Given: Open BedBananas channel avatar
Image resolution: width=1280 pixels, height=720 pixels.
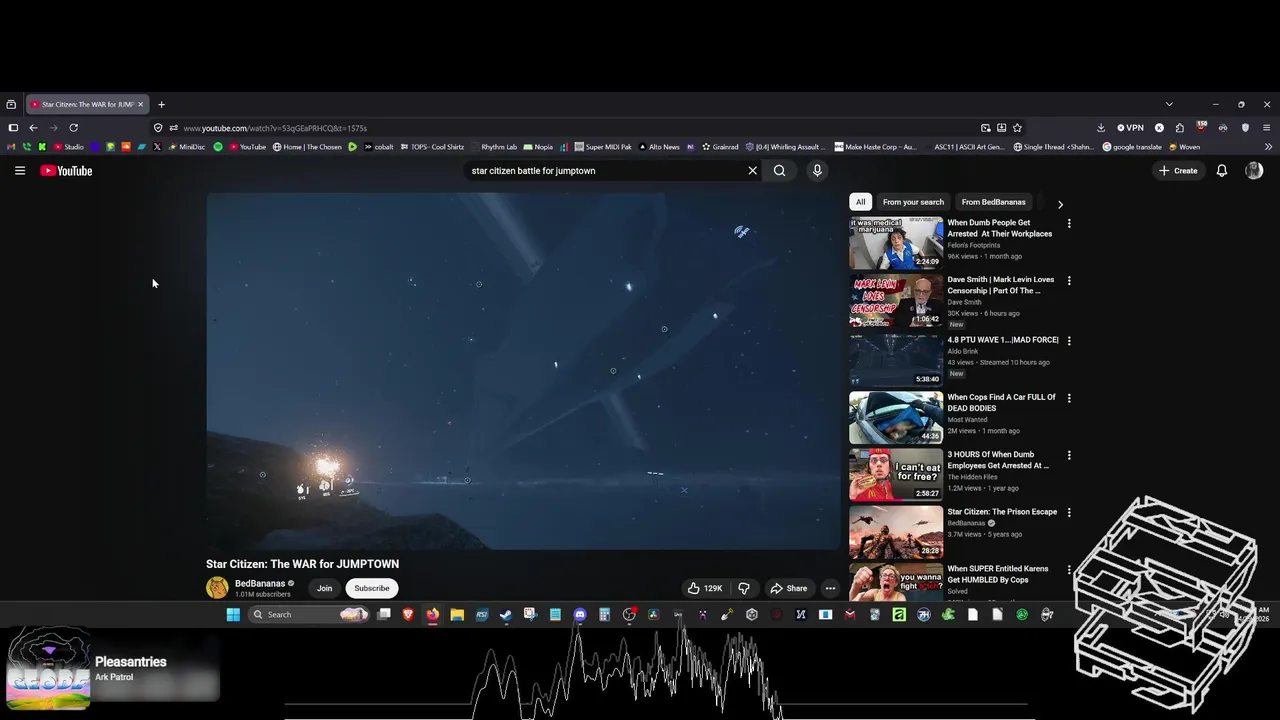Looking at the screenshot, I should point(217,588).
